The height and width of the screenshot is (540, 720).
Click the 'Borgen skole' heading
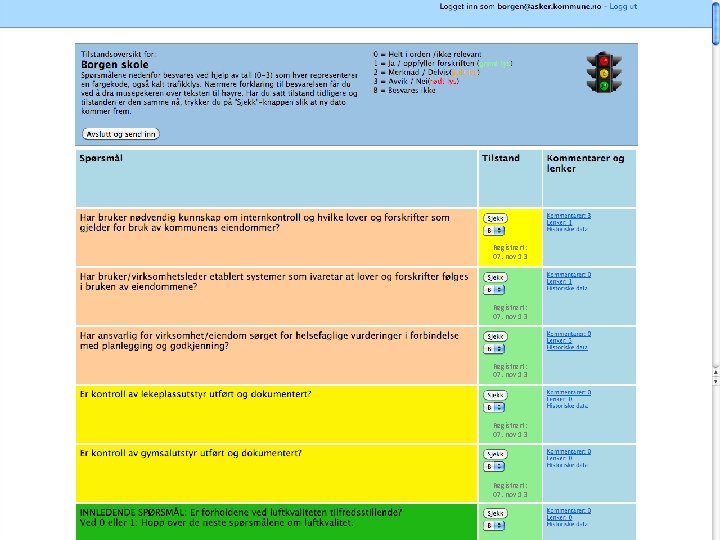coord(115,64)
